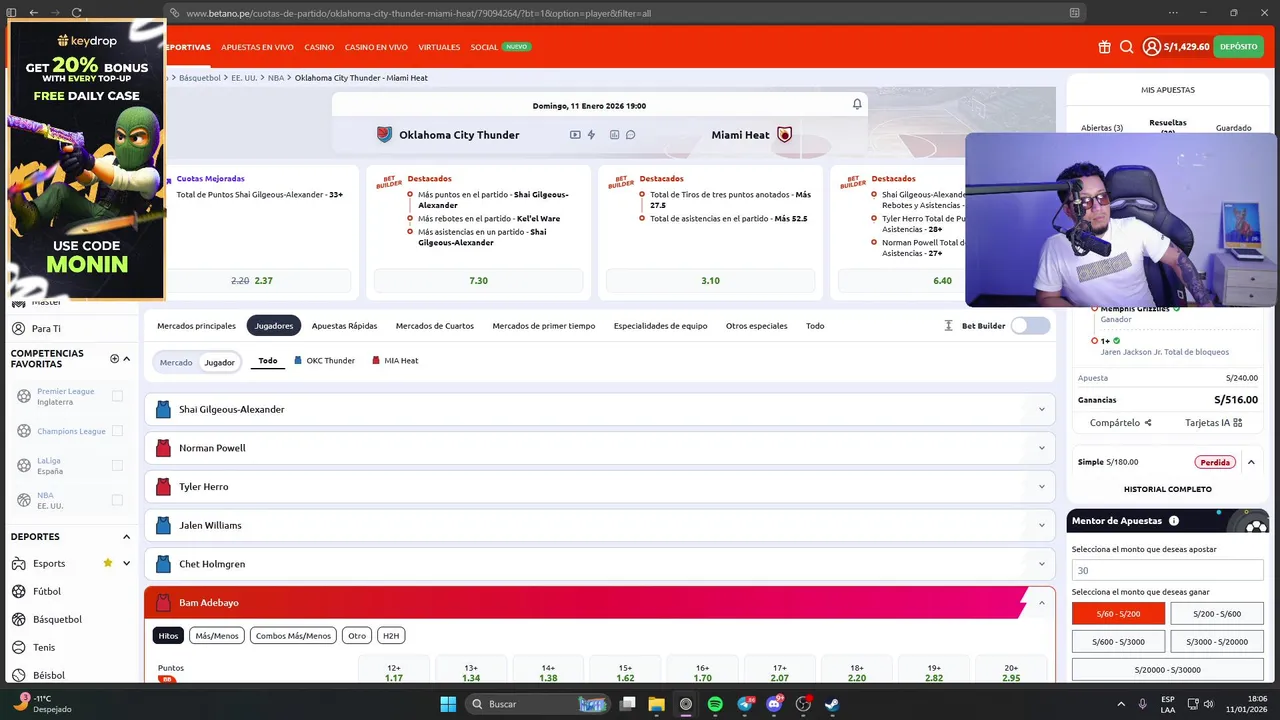Open Mercados principales tab

click(x=196, y=326)
